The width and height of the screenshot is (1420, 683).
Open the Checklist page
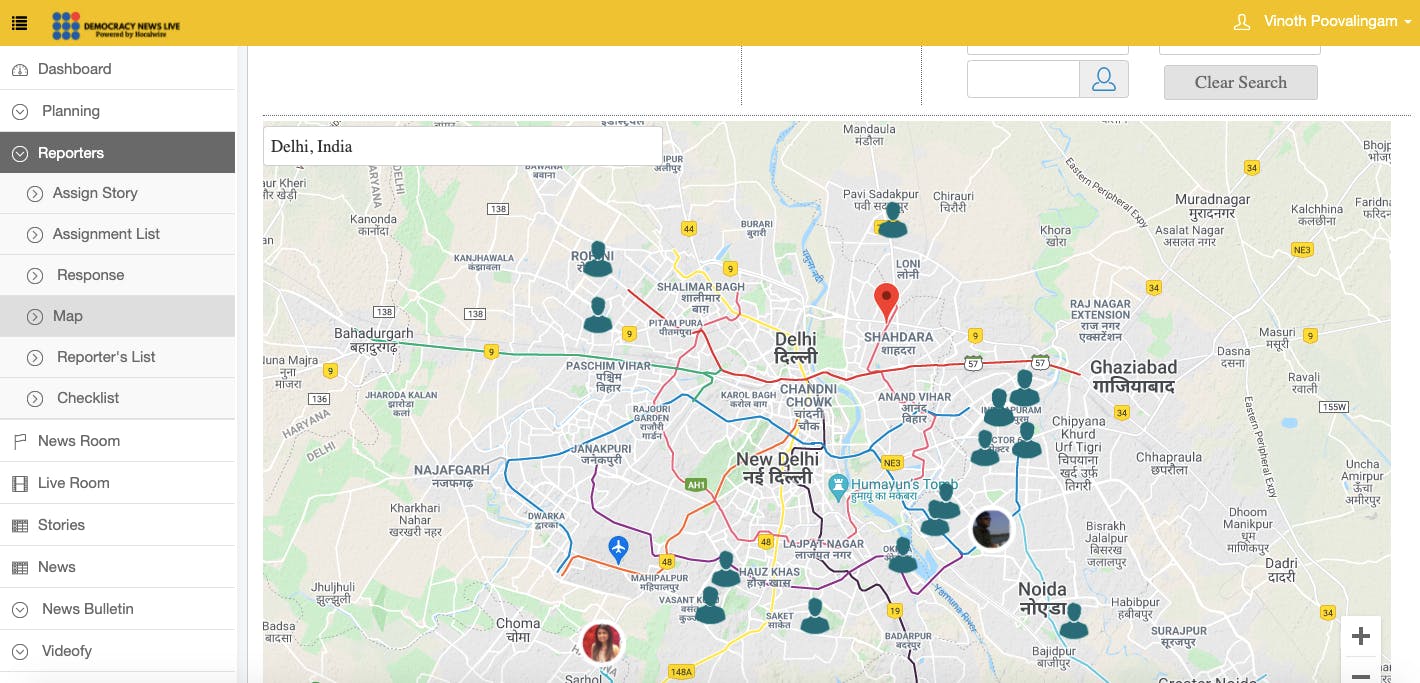pos(117,398)
